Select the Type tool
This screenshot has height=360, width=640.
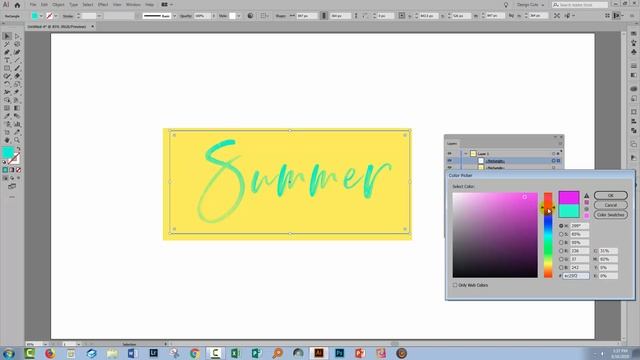[7, 60]
